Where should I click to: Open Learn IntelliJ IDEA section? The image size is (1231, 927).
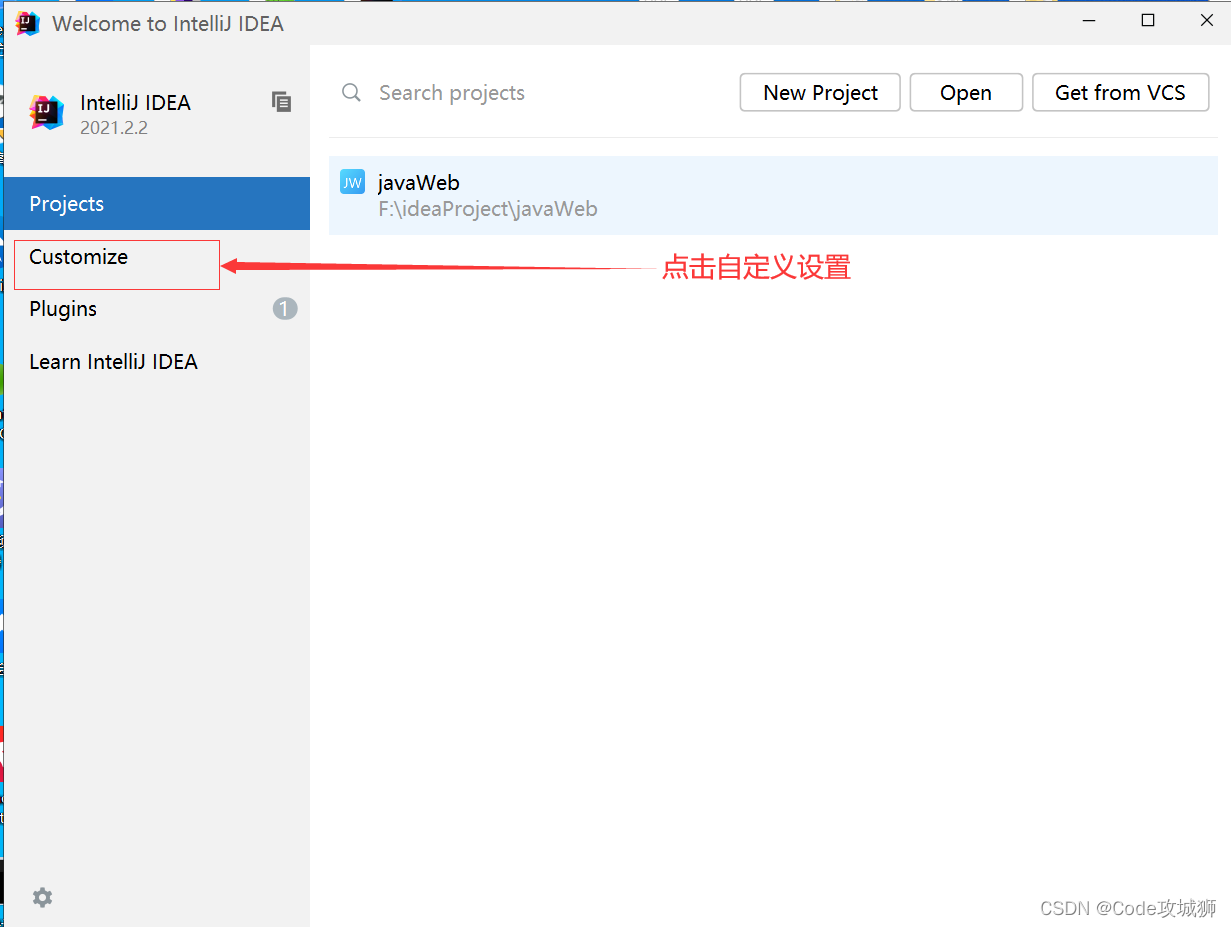click(x=157, y=362)
